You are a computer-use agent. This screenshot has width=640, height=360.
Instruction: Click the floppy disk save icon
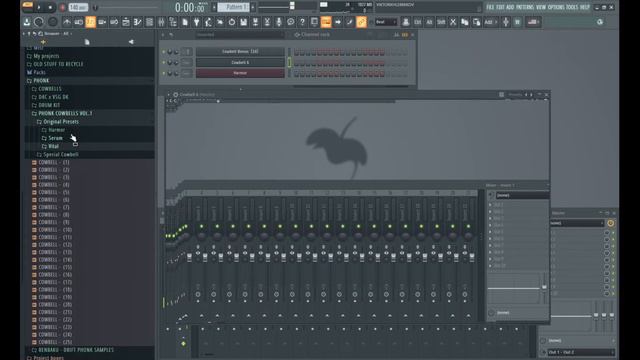[244, 22]
